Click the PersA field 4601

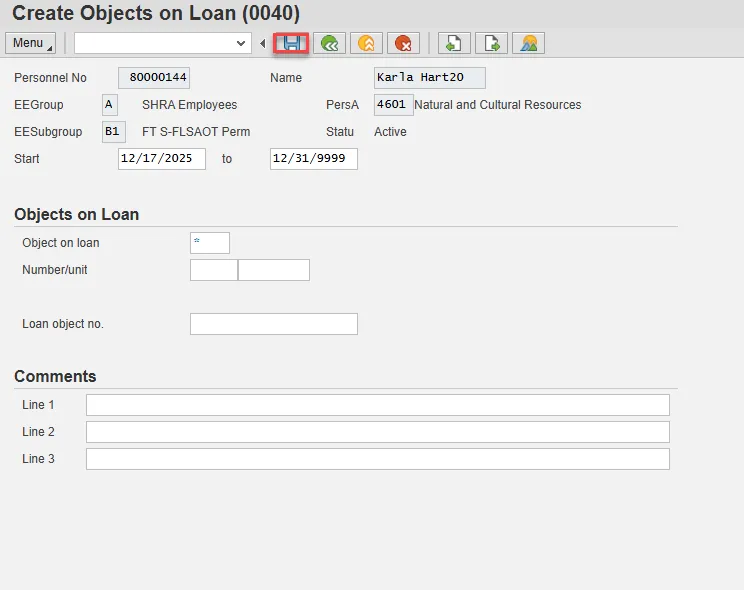393,104
